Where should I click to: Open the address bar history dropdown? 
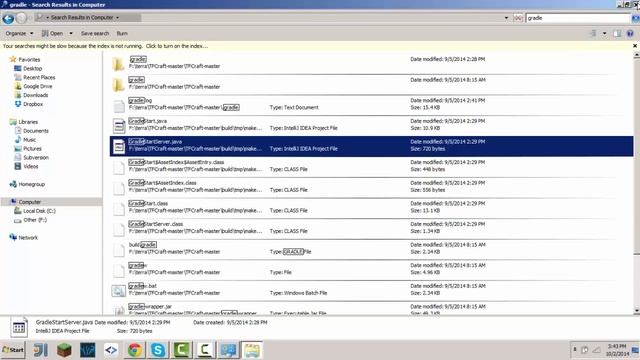[x=506, y=18]
